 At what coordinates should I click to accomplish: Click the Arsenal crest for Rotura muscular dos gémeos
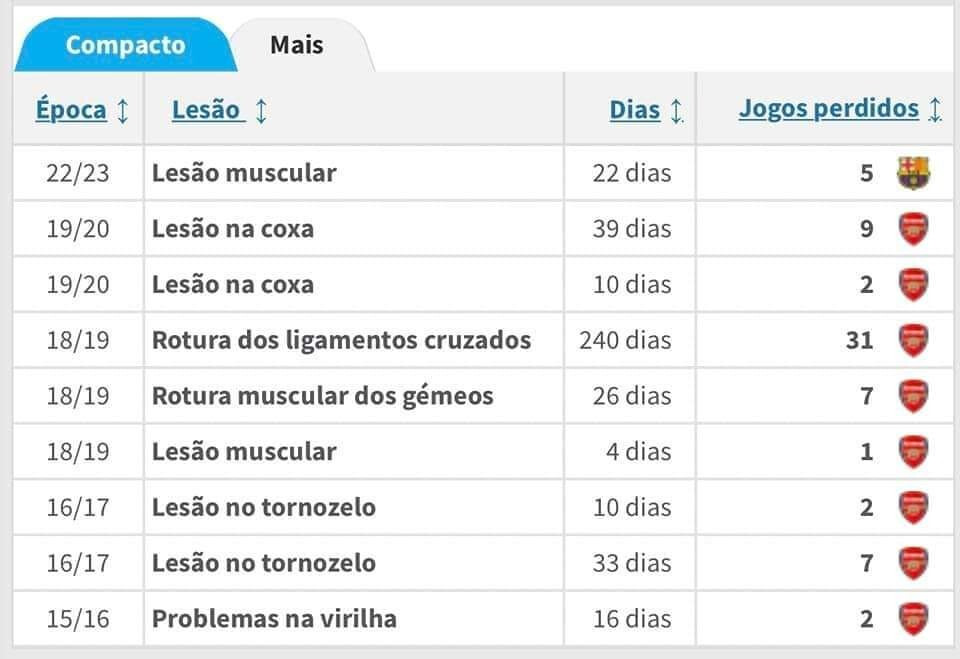point(913,396)
